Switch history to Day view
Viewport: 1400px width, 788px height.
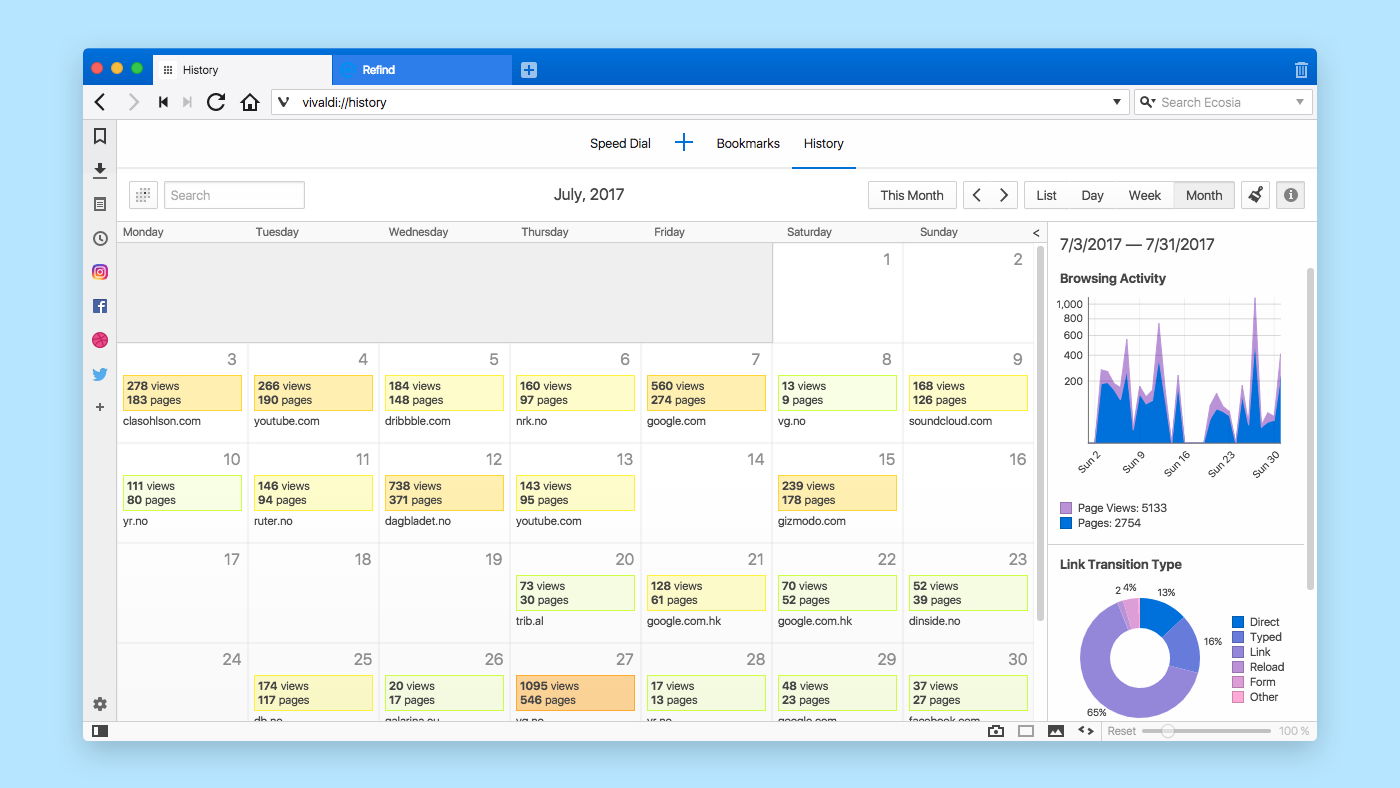(1093, 195)
